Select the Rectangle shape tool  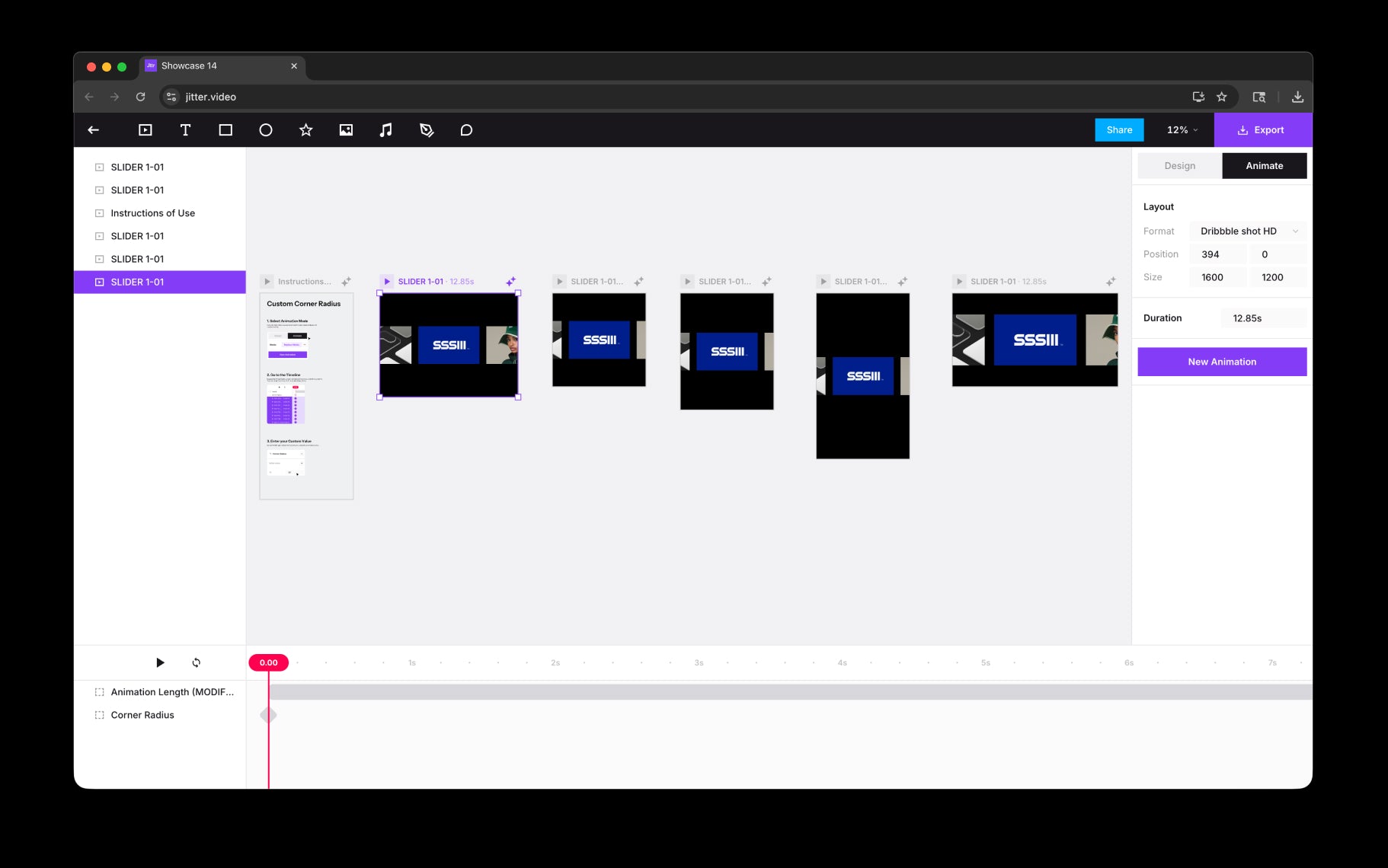[x=225, y=130]
